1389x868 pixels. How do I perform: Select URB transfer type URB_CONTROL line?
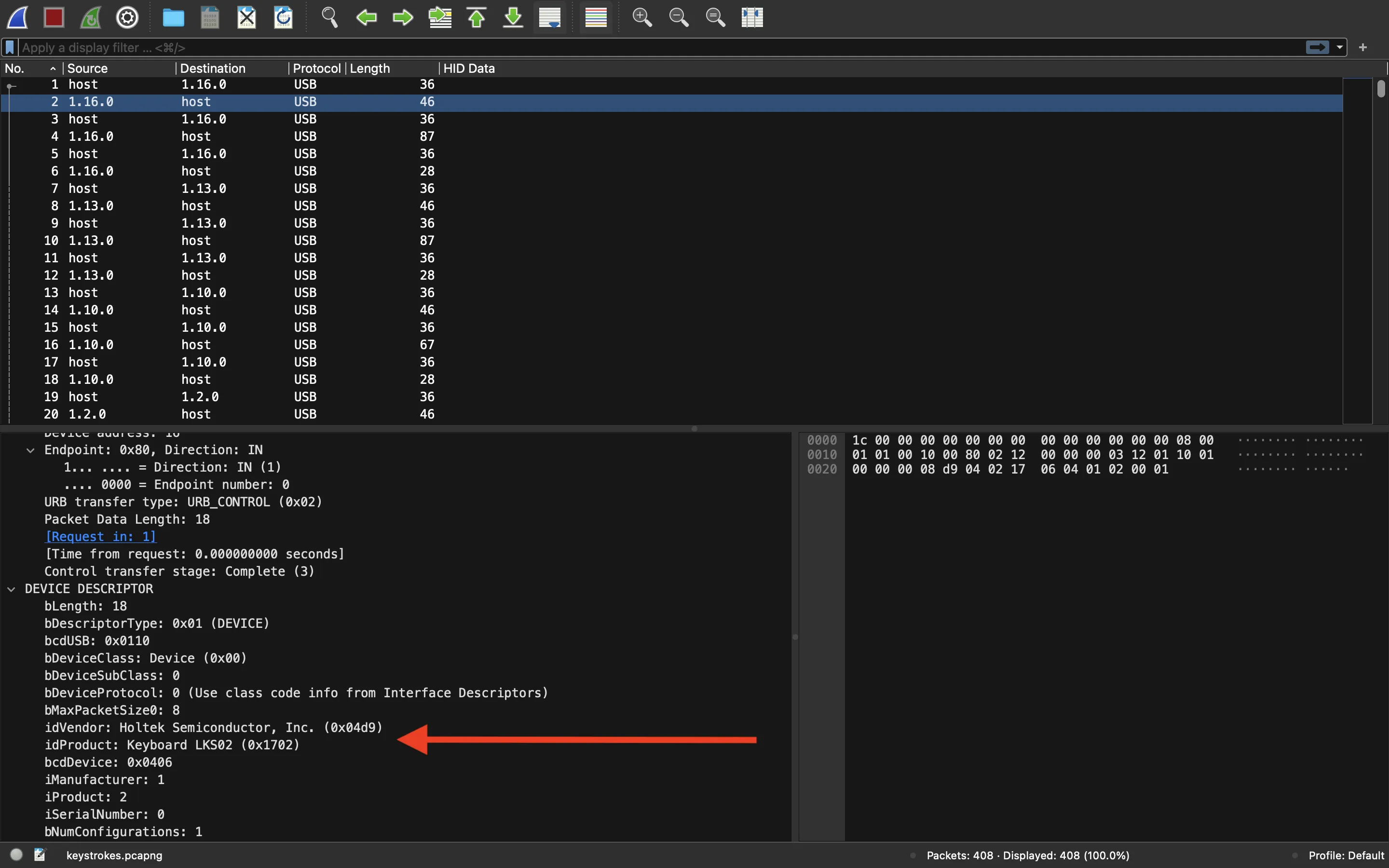coord(184,502)
